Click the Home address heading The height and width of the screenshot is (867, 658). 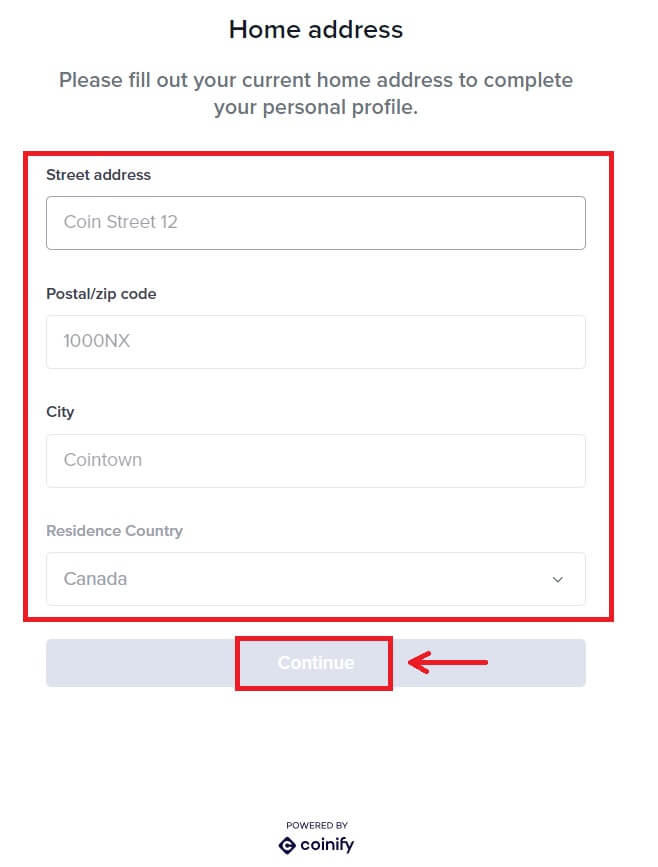[316, 29]
